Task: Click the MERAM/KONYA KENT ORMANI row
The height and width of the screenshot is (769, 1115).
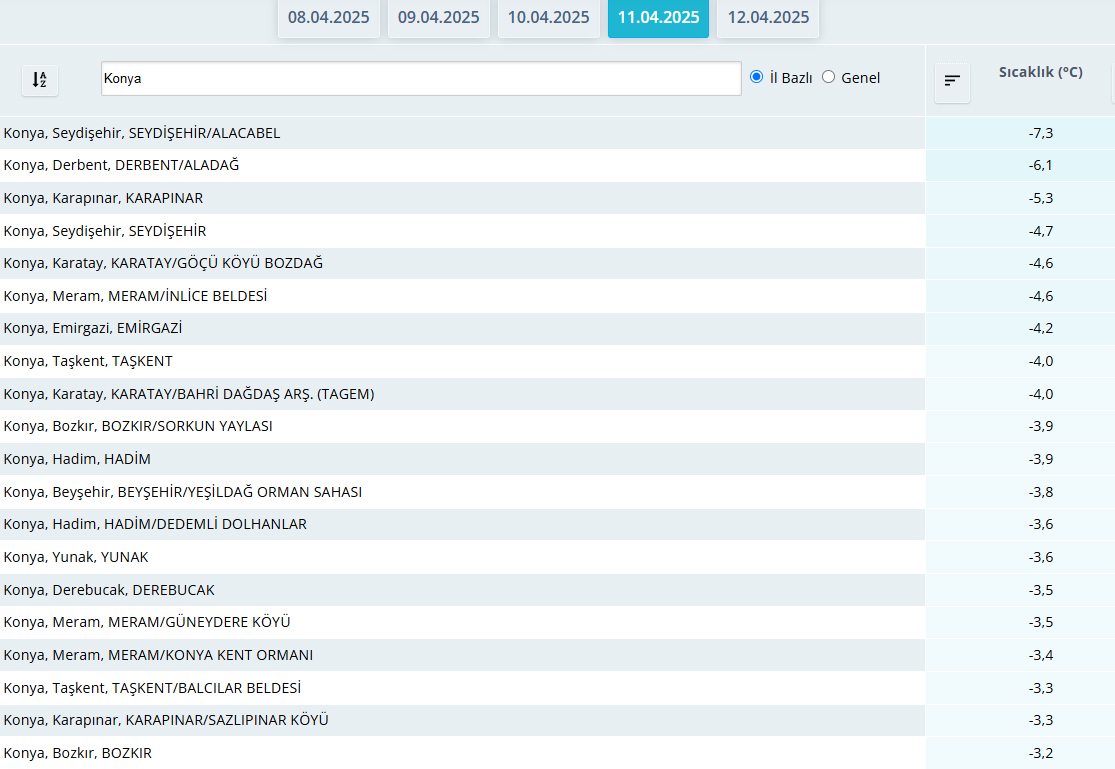Action: click(x=158, y=655)
